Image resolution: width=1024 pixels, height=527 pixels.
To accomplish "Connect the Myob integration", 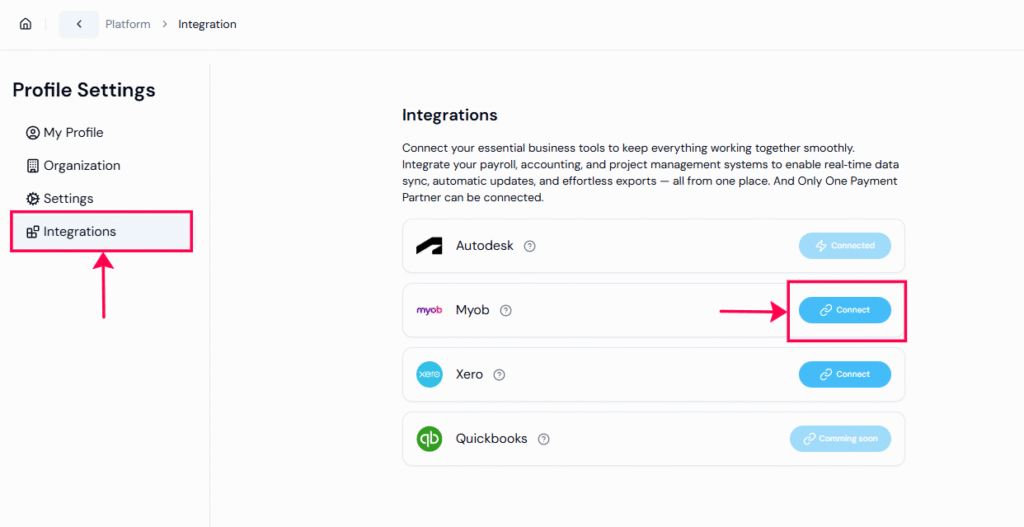I will [844, 310].
